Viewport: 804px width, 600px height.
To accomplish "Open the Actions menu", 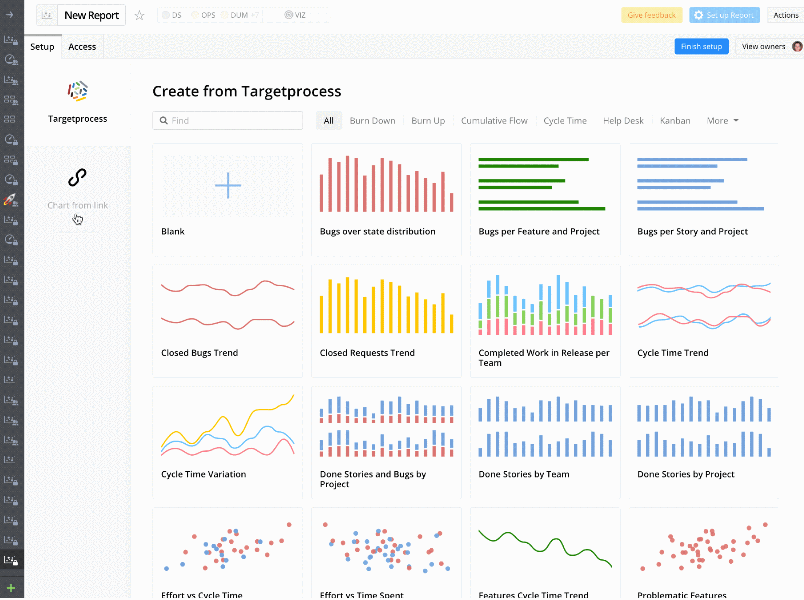I will pyautogui.click(x=786, y=15).
